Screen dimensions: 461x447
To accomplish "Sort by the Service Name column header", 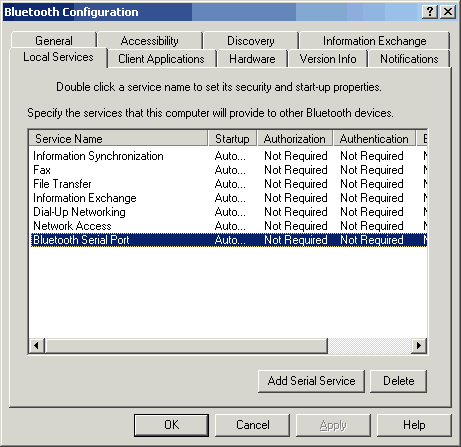I will [118, 138].
